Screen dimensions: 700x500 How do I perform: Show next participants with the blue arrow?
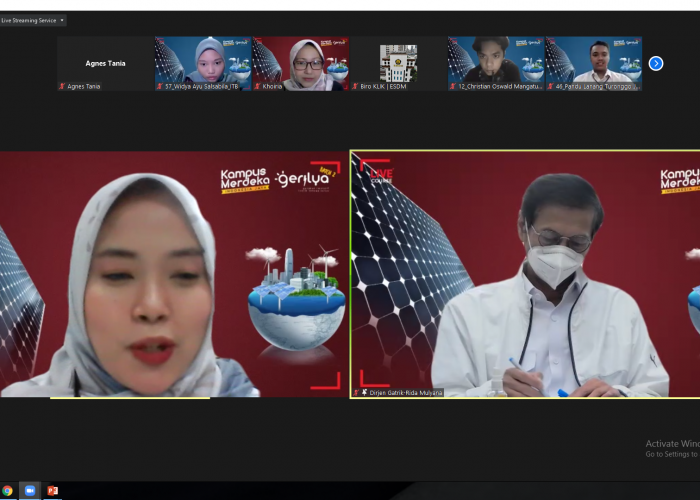click(655, 63)
